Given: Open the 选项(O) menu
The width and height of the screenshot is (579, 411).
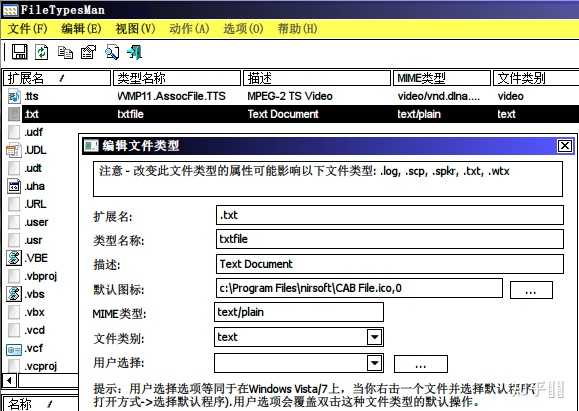Looking at the screenshot, I should pyautogui.click(x=243, y=29).
